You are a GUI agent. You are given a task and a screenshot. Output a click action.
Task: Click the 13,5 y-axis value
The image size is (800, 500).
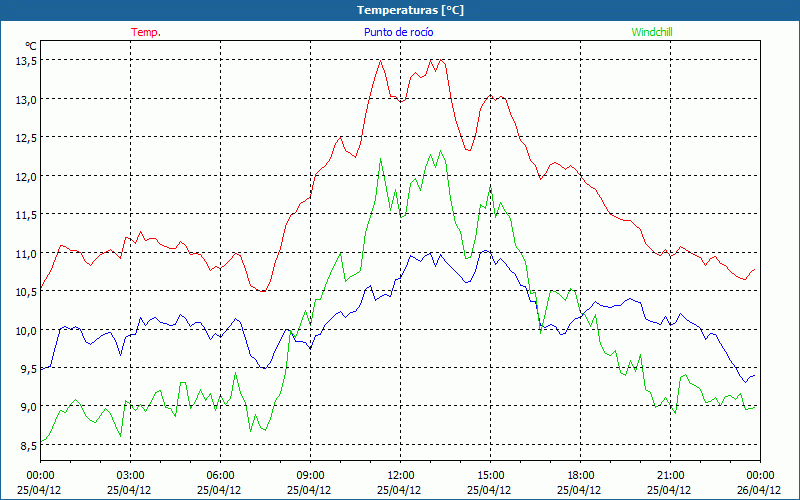point(26,60)
